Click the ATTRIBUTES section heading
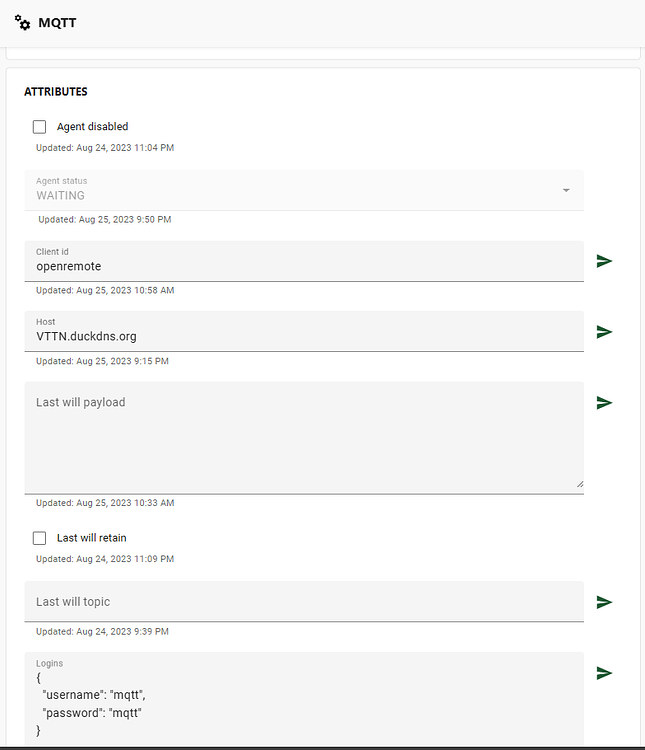 (x=56, y=92)
